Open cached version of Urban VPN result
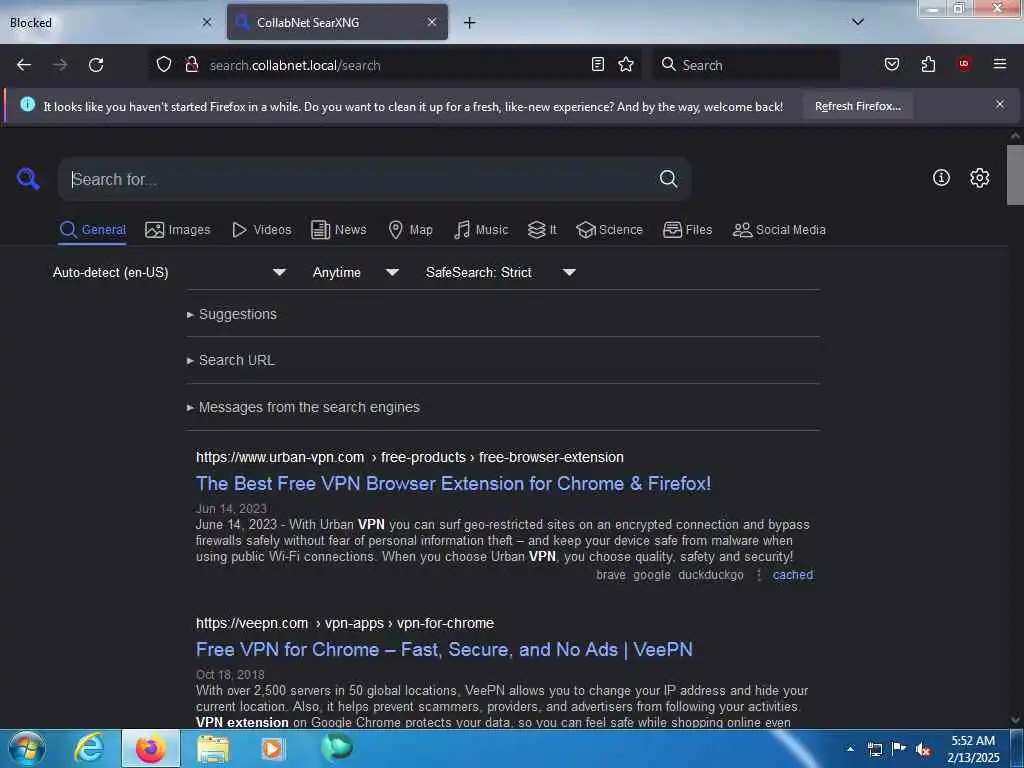The width and height of the screenshot is (1024, 768). (793, 575)
